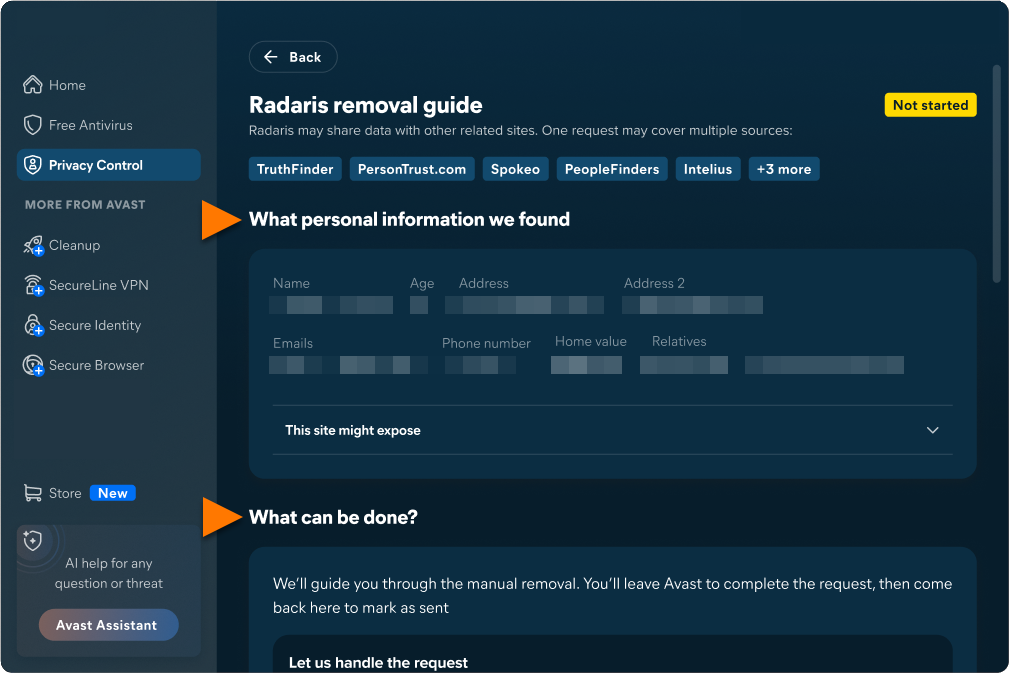1009x673 pixels.
Task: Open Free Antivirus section
Action: (109, 125)
